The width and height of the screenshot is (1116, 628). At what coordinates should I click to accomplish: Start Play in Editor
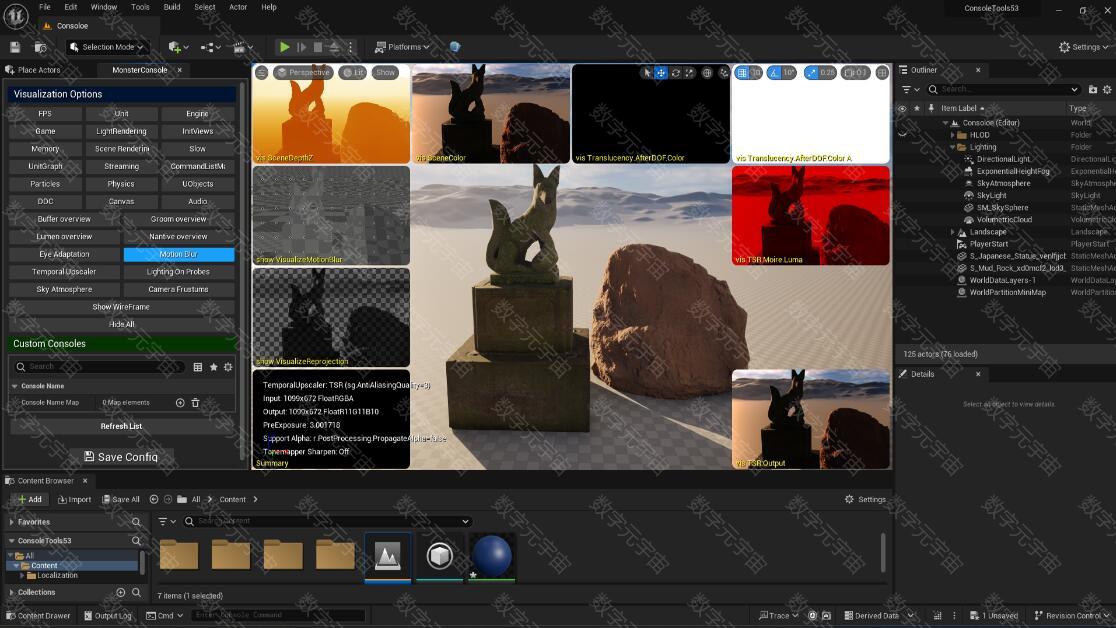pos(284,47)
